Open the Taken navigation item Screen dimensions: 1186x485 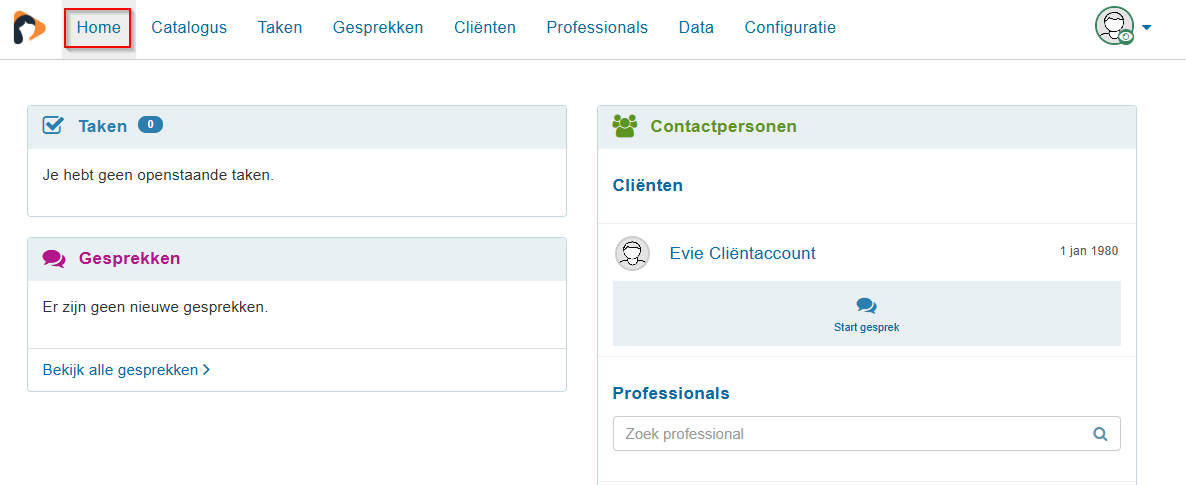(280, 28)
